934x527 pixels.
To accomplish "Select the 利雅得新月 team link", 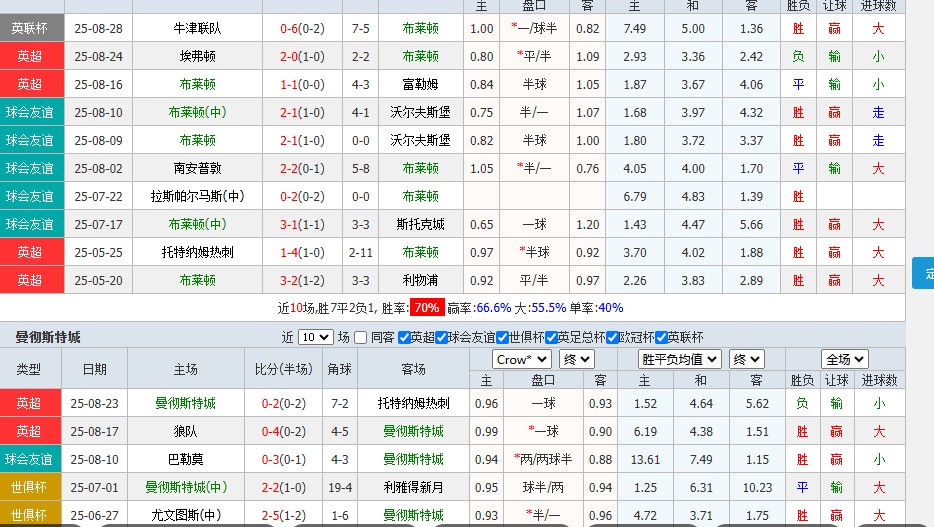I will coord(413,487).
